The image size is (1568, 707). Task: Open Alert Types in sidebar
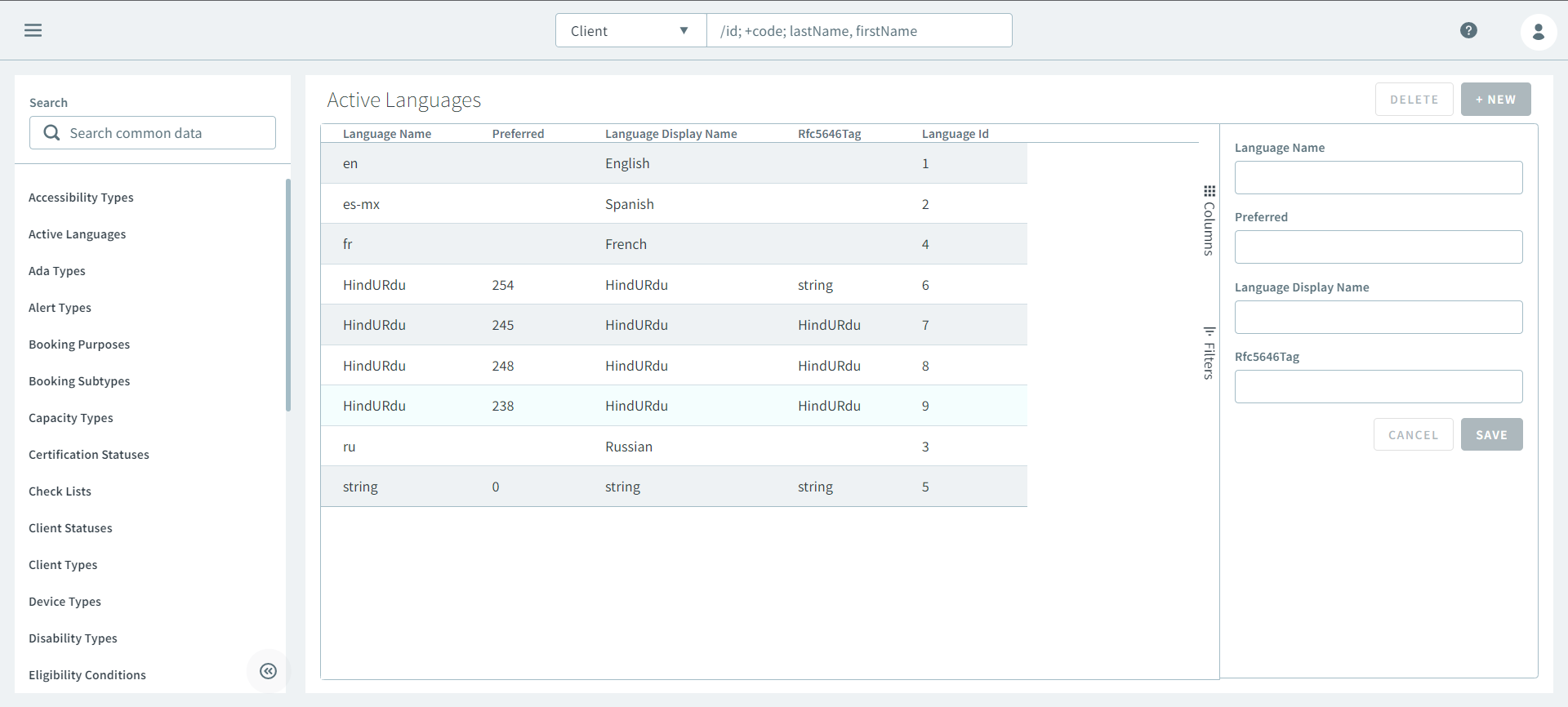coord(60,308)
